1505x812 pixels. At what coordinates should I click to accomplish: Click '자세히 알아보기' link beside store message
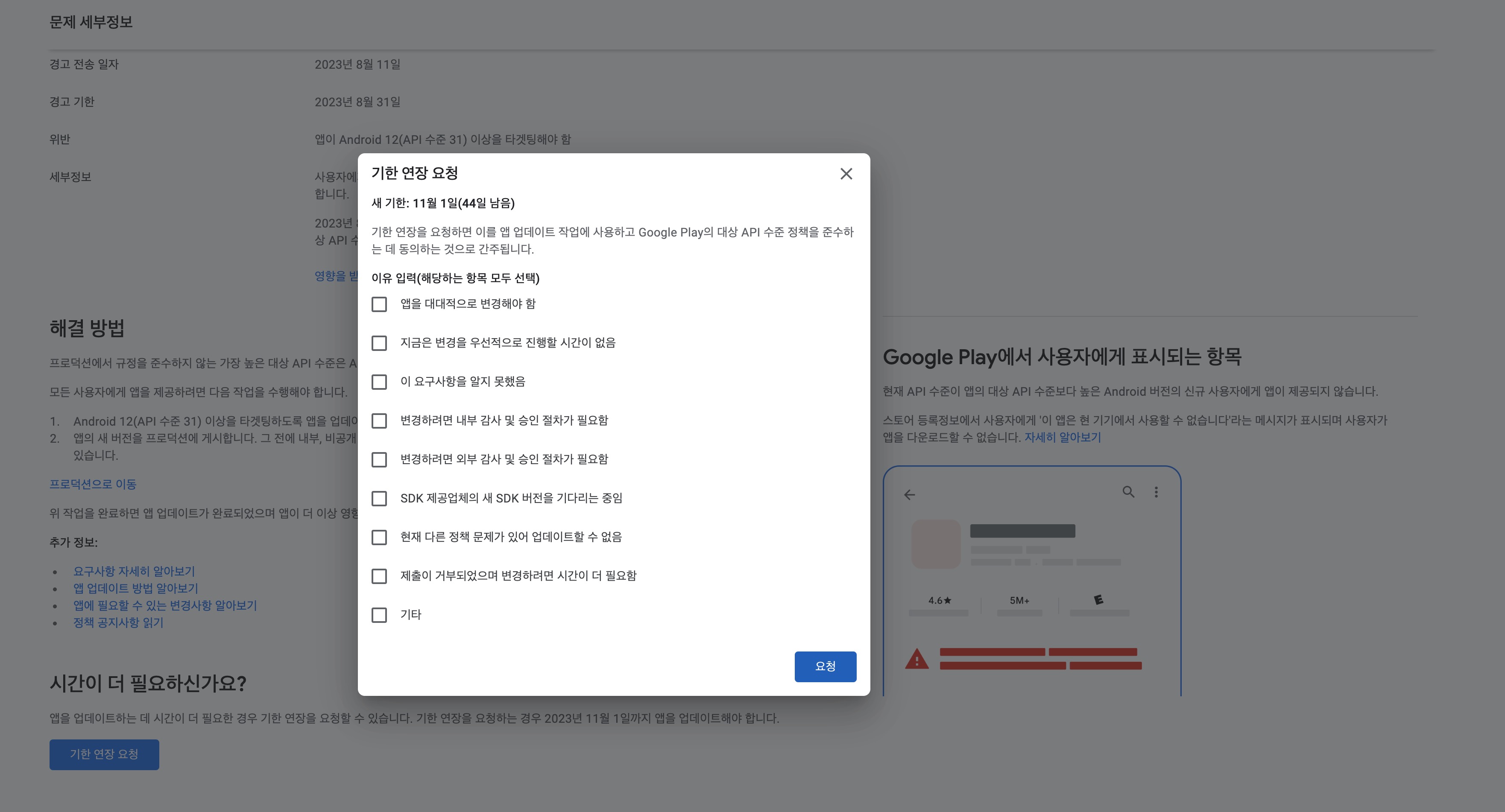(1062, 438)
